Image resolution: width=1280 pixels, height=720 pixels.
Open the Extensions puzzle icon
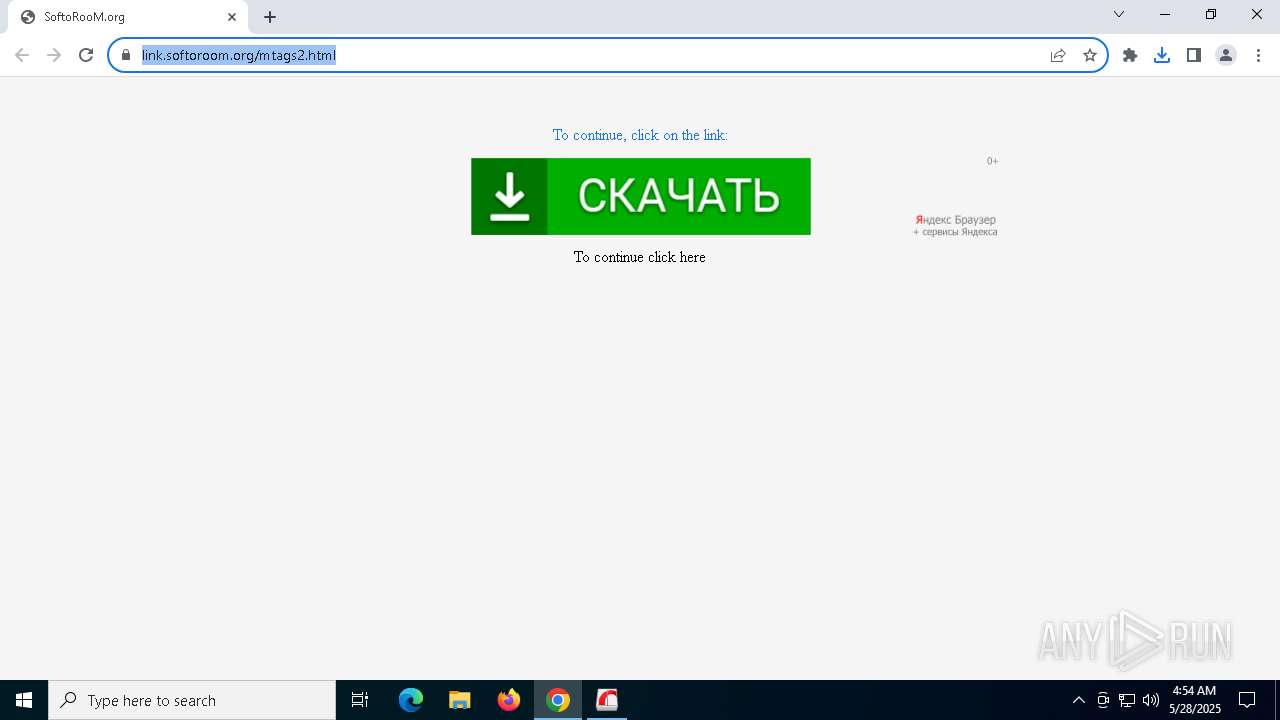coord(1130,55)
